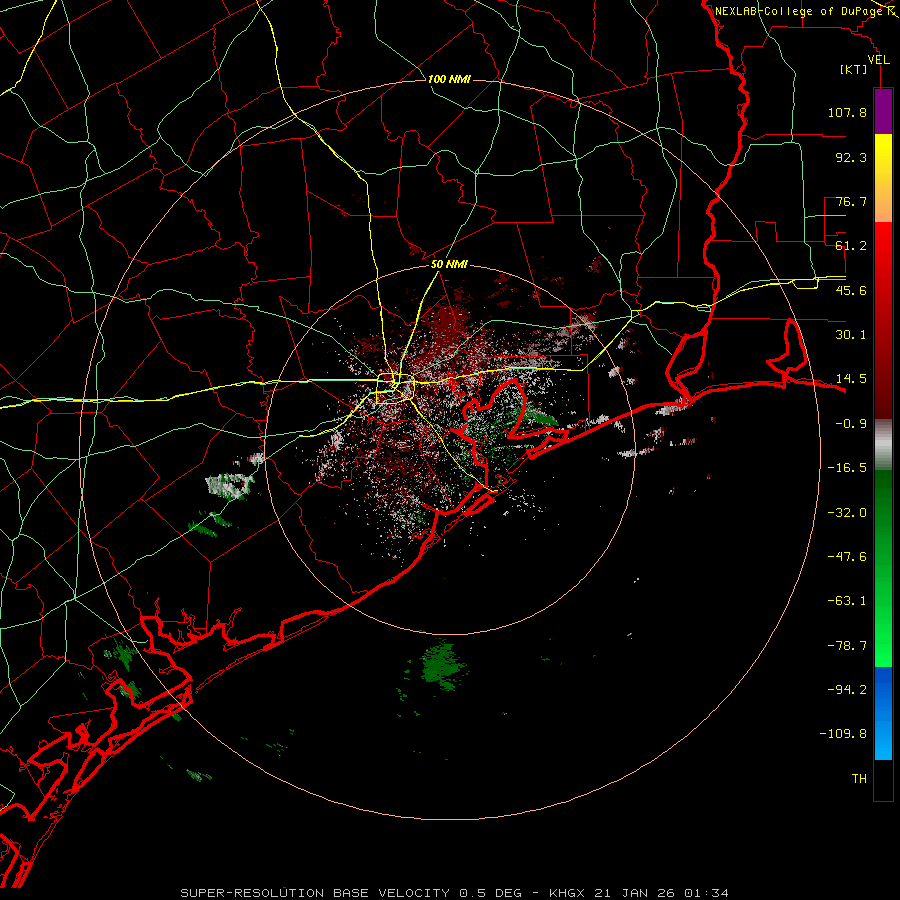Pick the gray near-zero segment of color bar
This screenshot has width=900, height=900.
[x=883, y=445]
